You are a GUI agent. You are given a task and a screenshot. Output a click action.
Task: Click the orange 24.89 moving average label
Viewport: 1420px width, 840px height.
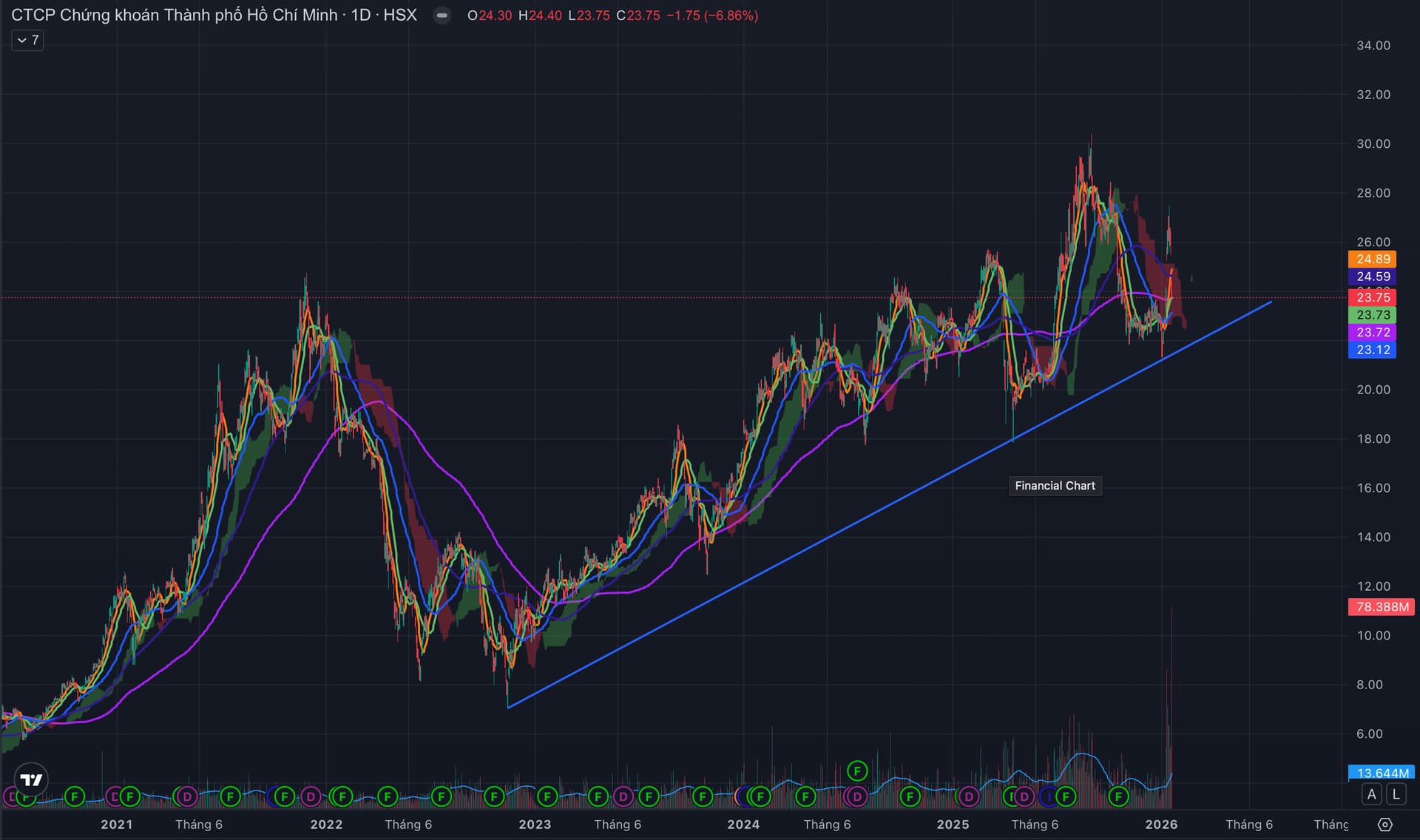tap(1373, 259)
